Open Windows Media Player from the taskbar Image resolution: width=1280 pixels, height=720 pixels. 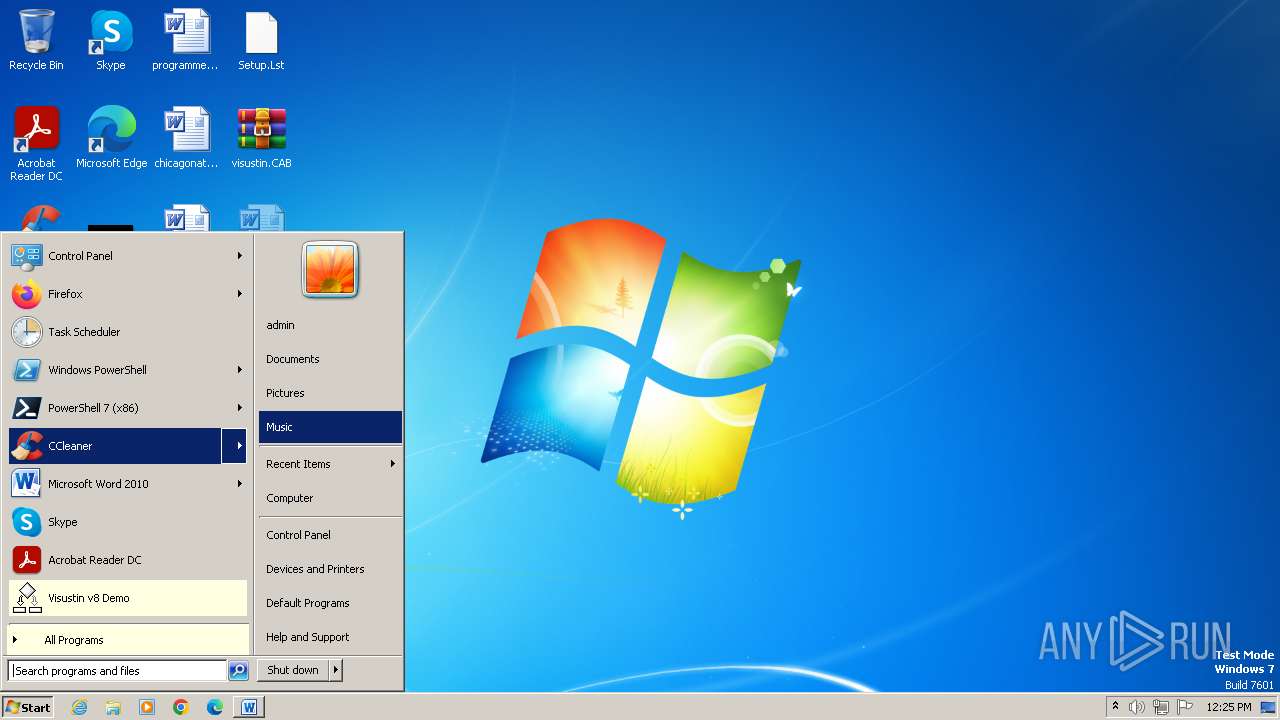pos(147,707)
